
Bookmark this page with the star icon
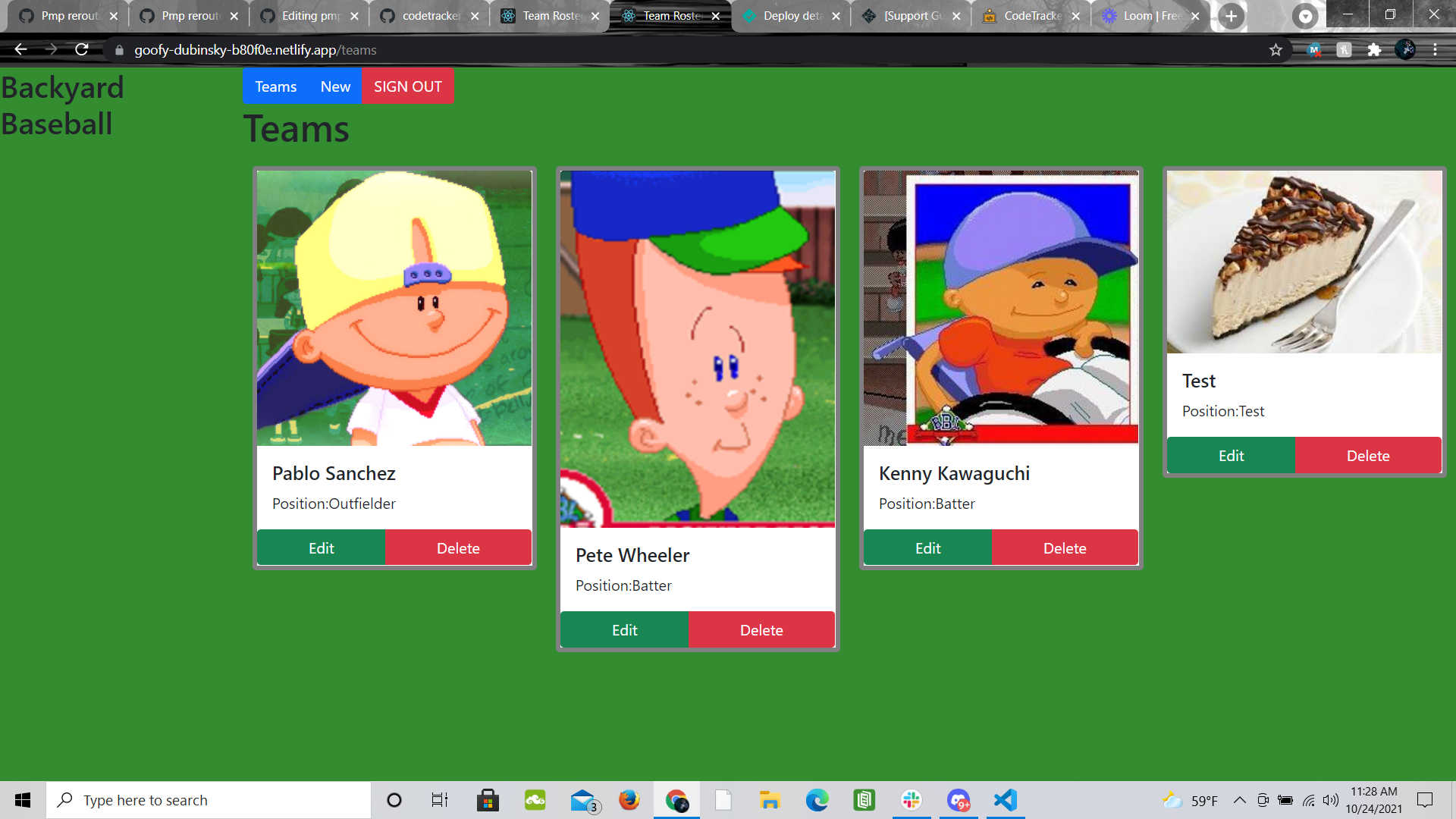point(1276,50)
